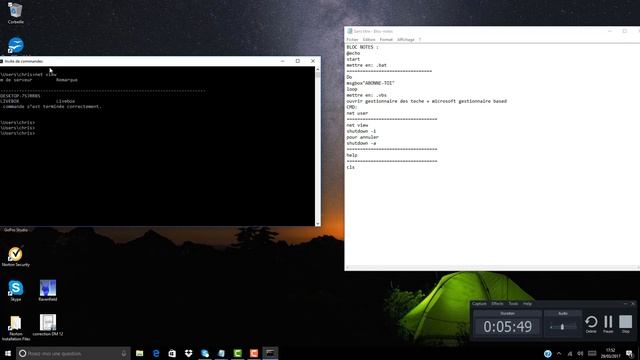The width and height of the screenshot is (640, 360).
Task: Click the Notepad title bar icon
Action: pos(349,31)
